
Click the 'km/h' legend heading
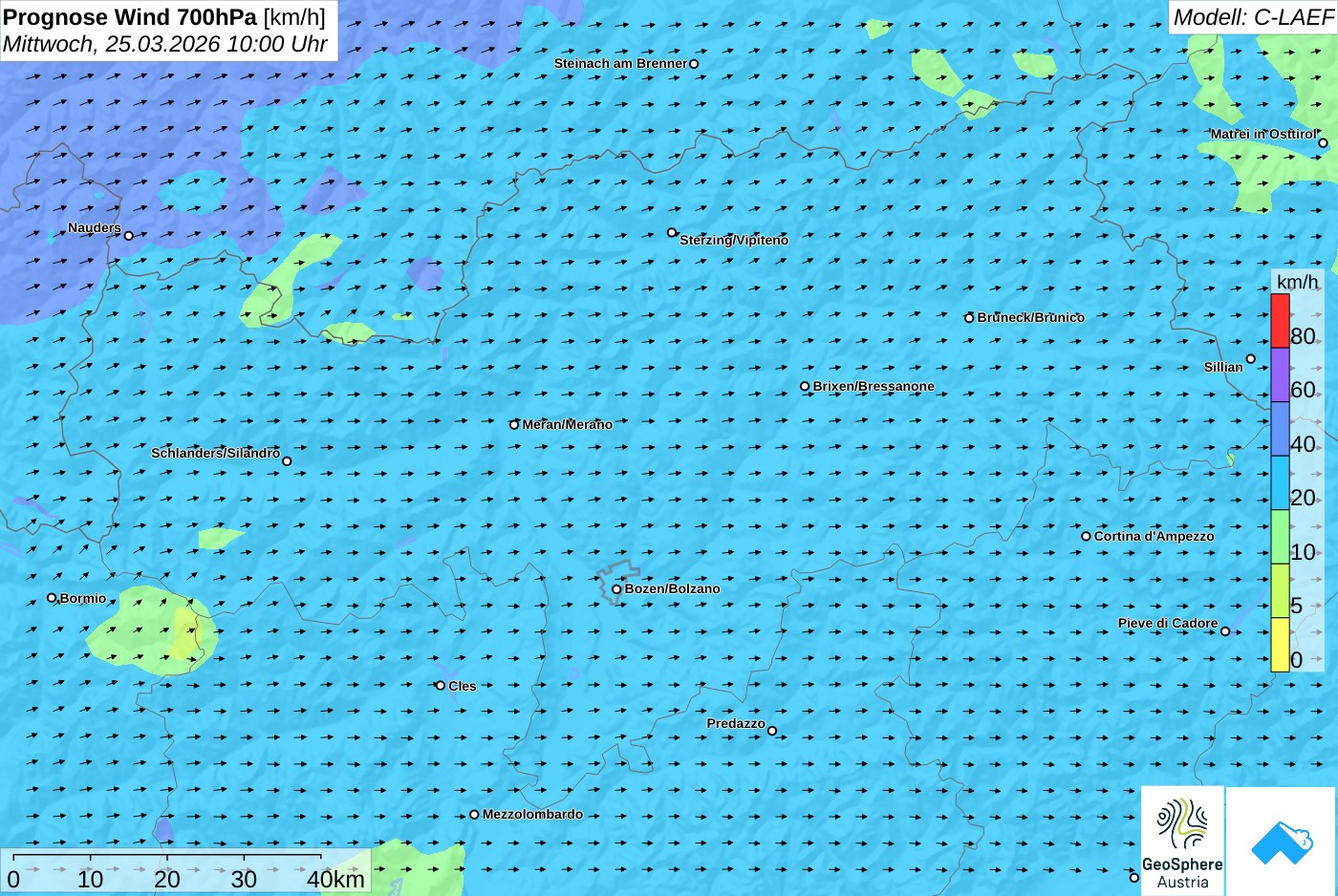[1298, 282]
